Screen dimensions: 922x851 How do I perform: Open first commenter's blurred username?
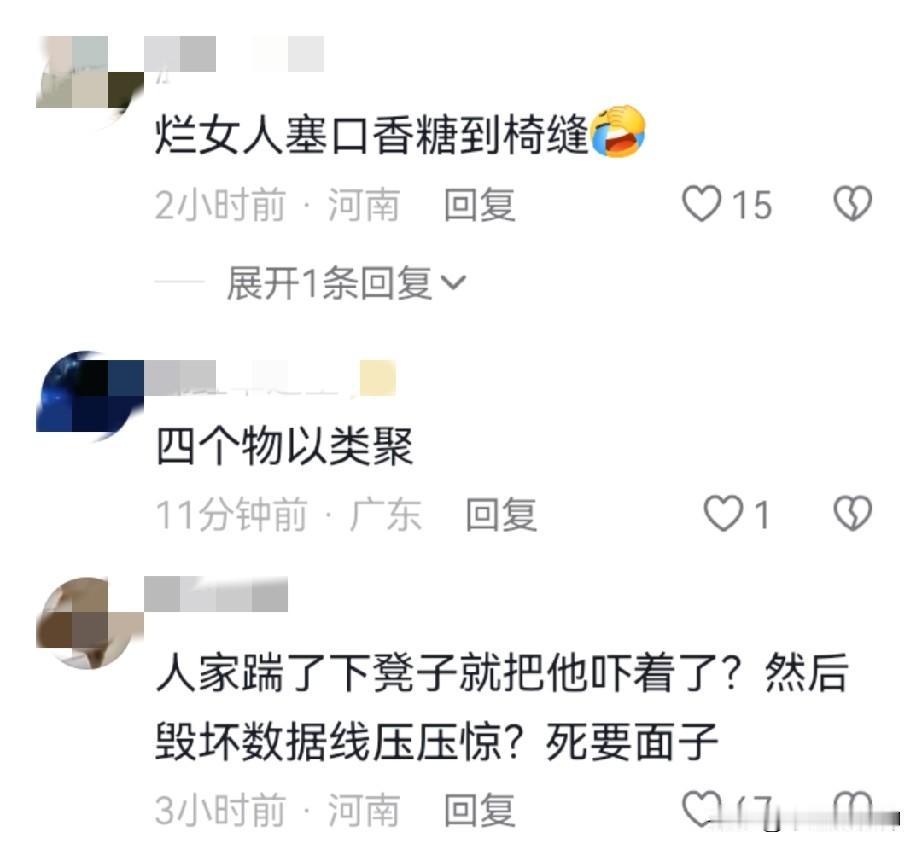(x=234, y=54)
